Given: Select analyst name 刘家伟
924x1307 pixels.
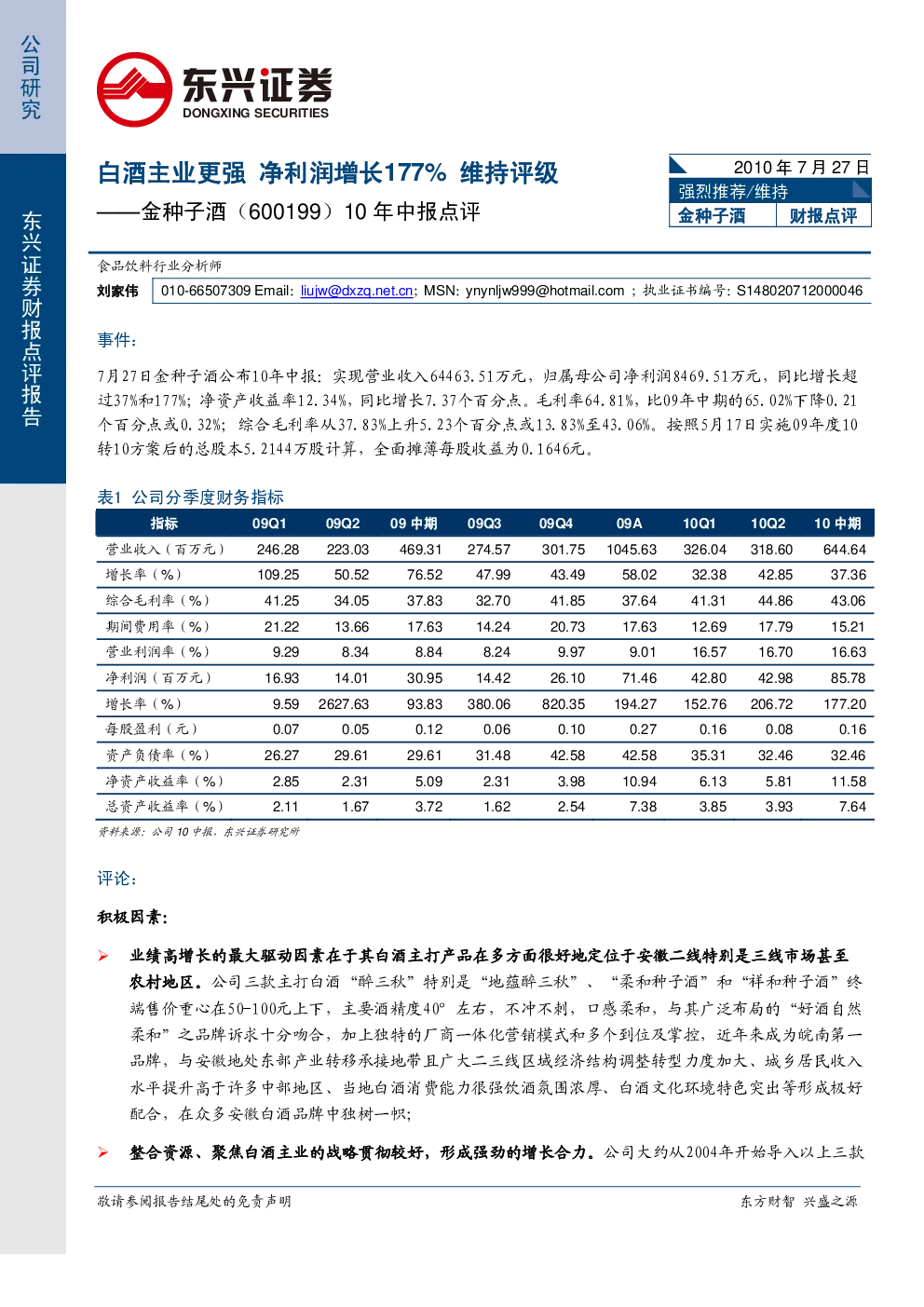Looking at the screenshot, I should click(117, 291).
